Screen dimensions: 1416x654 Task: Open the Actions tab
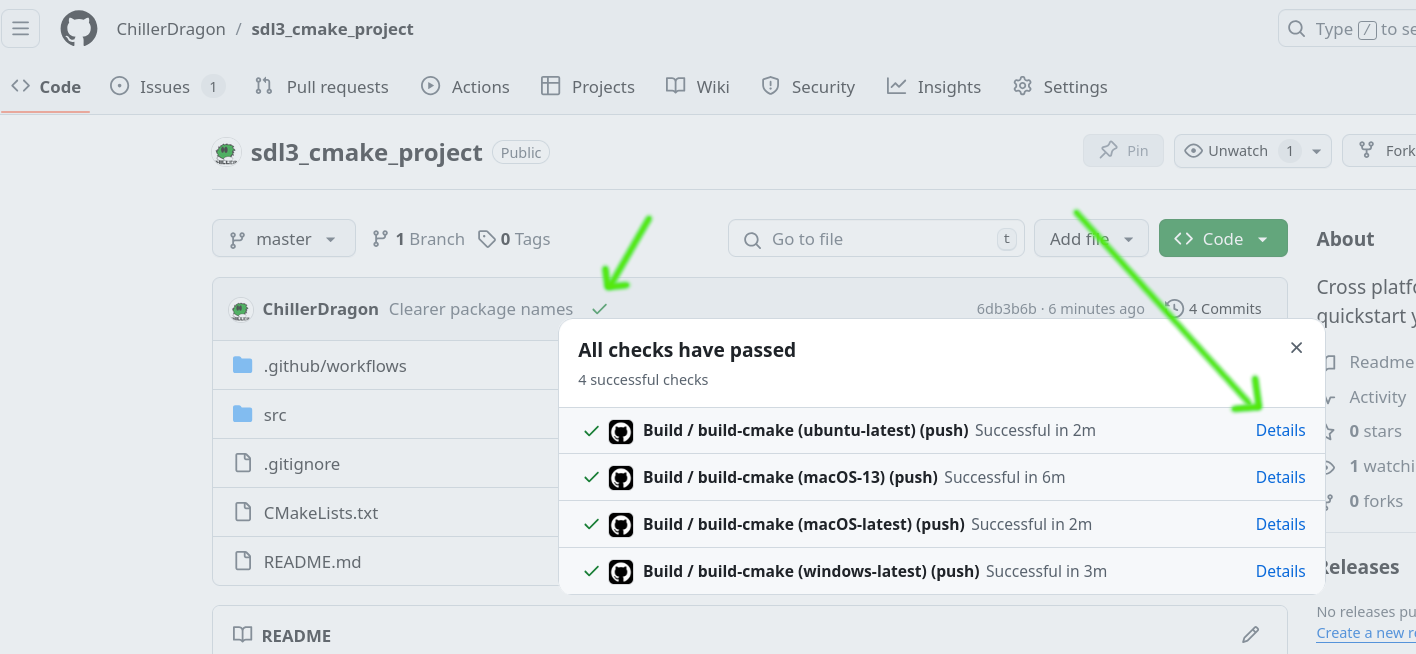coord(465,87)
